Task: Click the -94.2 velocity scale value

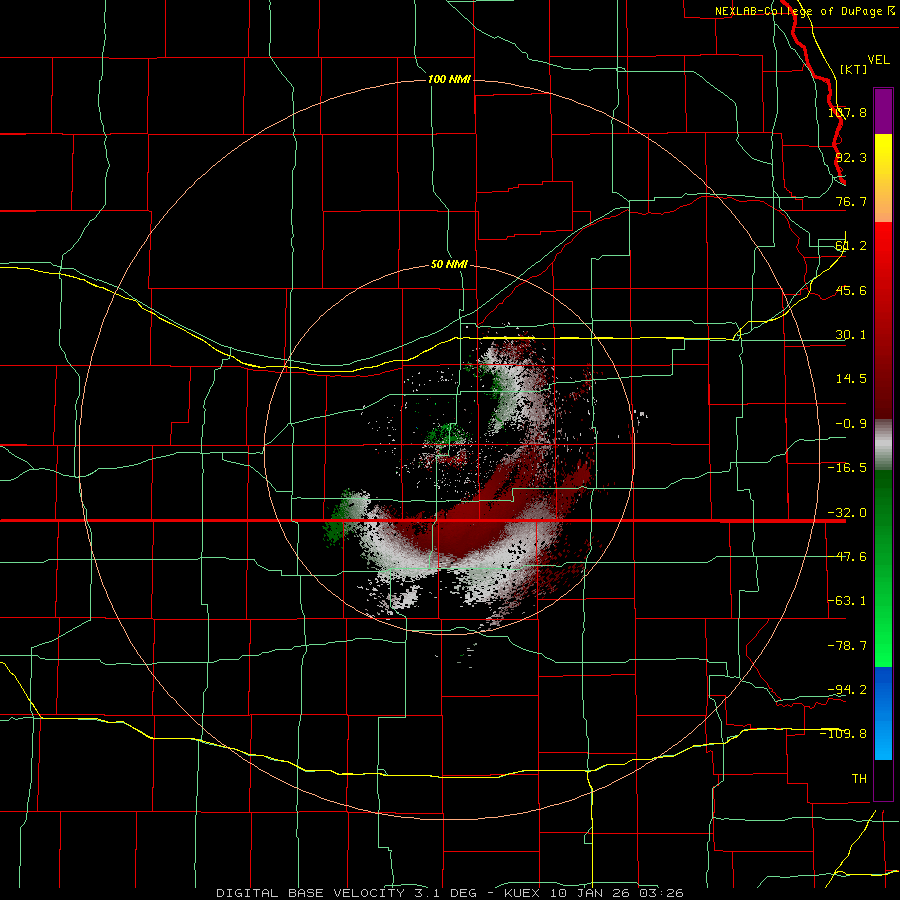Action: [x=847, y=689]
